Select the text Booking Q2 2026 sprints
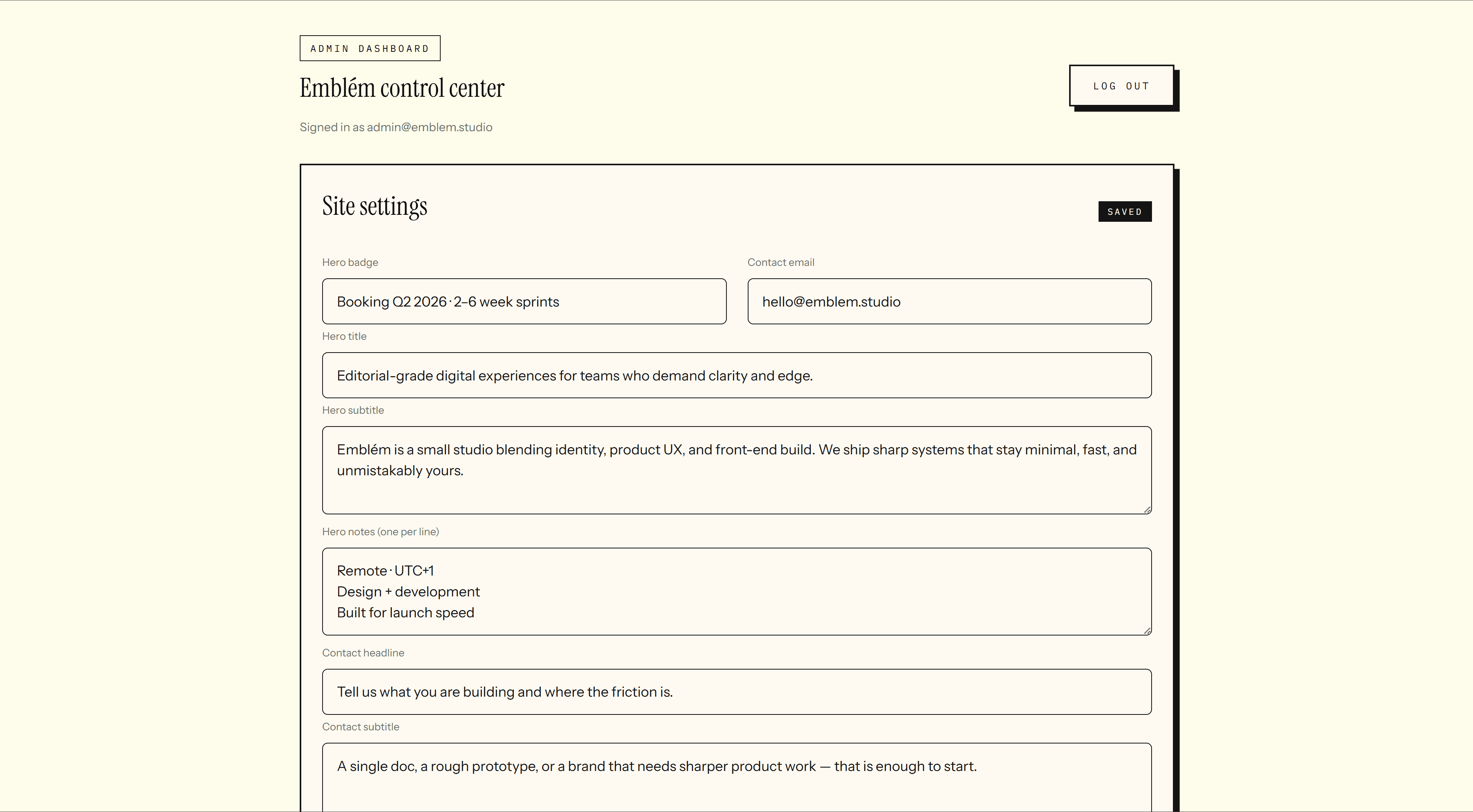Viewport: 1473px width, 812px height. tap(448, 301)
